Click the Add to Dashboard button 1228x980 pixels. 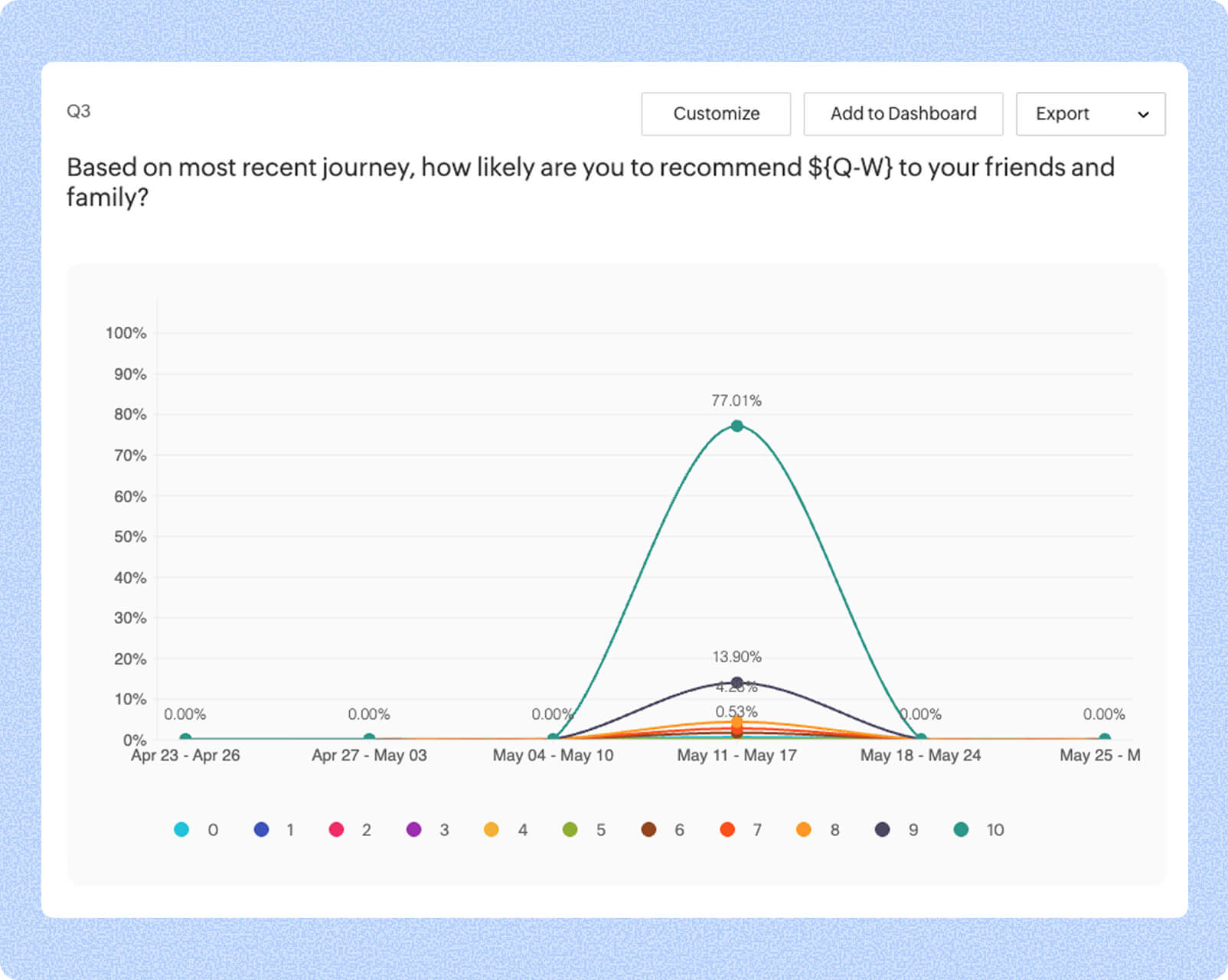point(903,113)
